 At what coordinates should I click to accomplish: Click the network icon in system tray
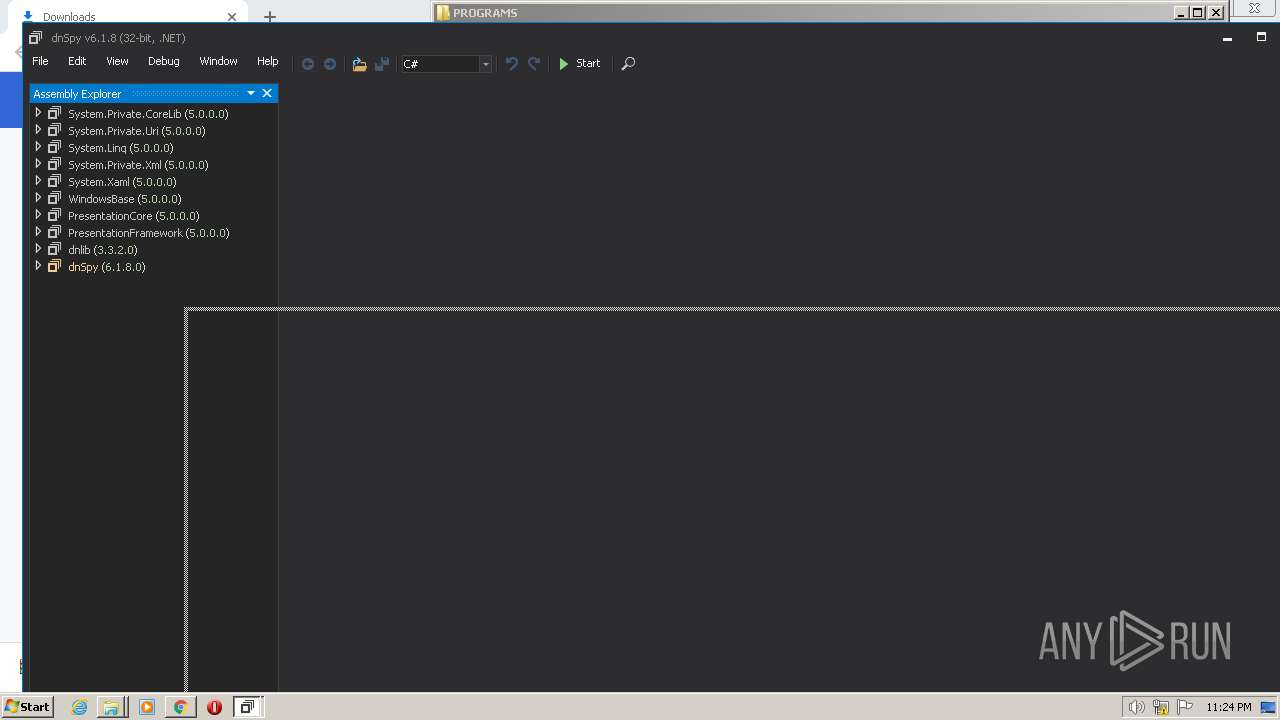[1161, 707]
